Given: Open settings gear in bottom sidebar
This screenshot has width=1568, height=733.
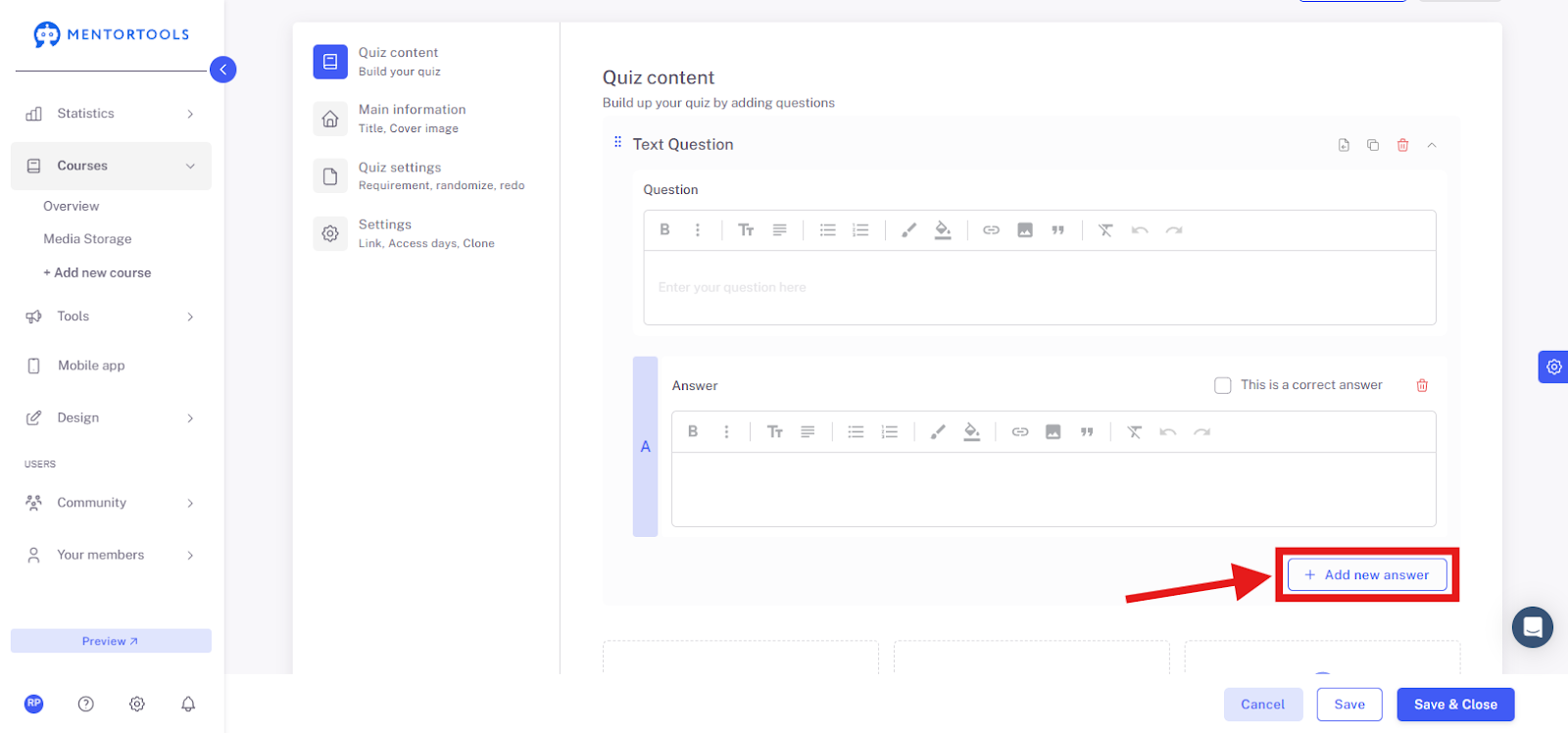Looking at the screenshot, I should [x=137, y=704].
